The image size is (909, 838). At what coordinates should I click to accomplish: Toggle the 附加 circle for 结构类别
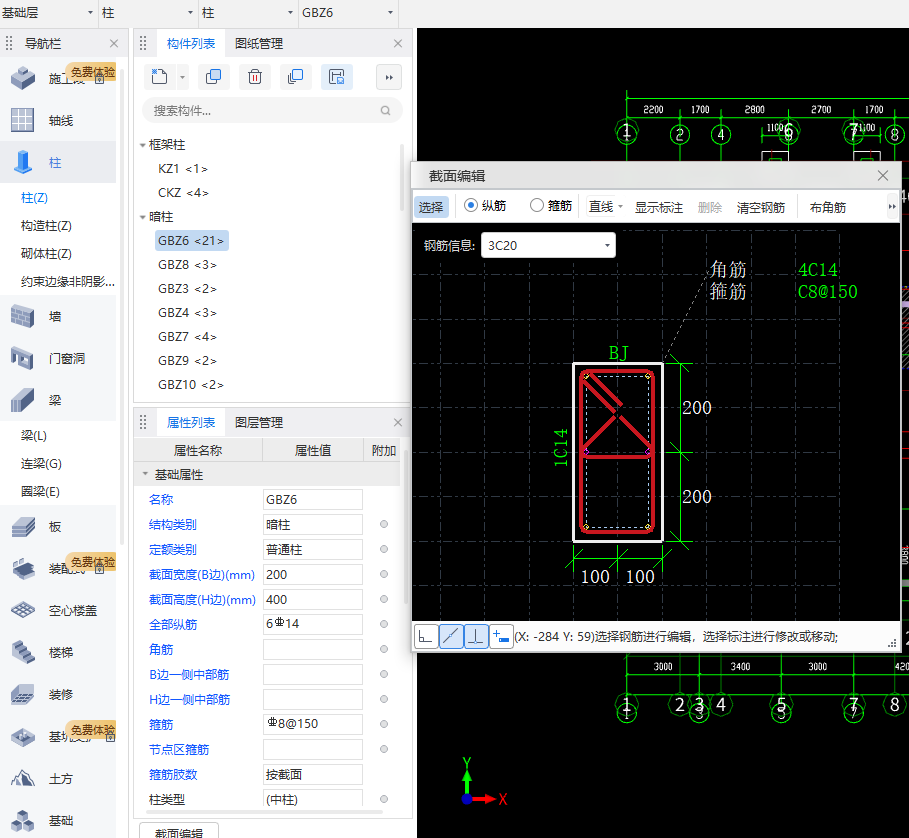tap(384, 524)
